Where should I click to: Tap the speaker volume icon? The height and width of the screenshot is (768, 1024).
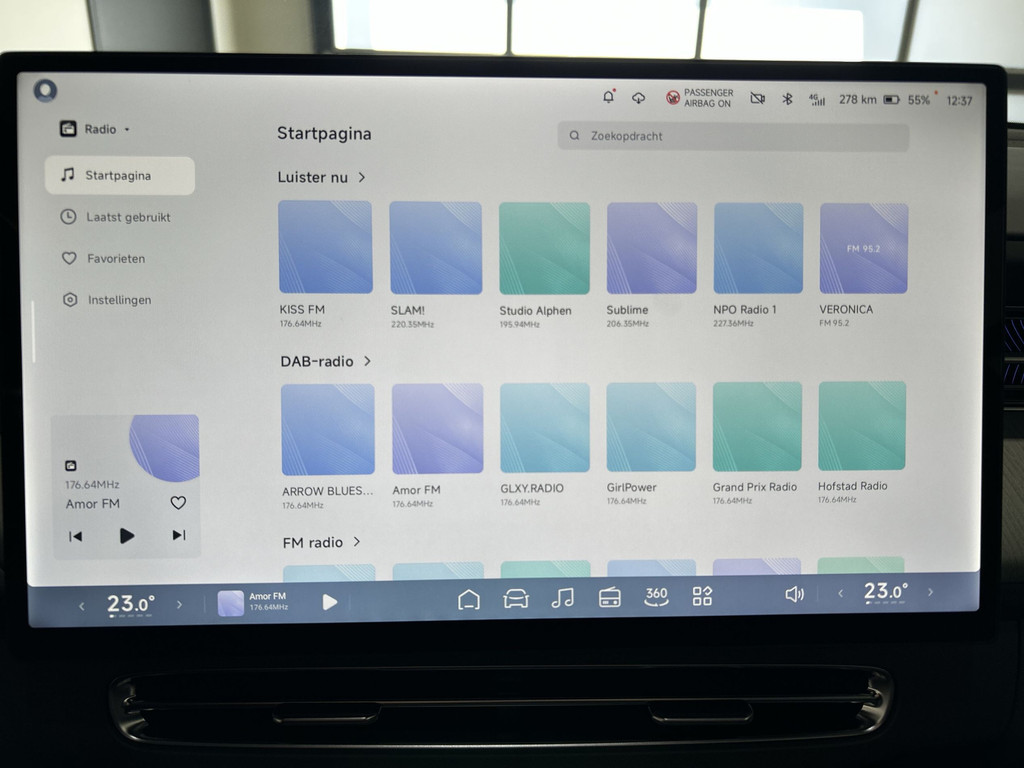coord(794,594)
